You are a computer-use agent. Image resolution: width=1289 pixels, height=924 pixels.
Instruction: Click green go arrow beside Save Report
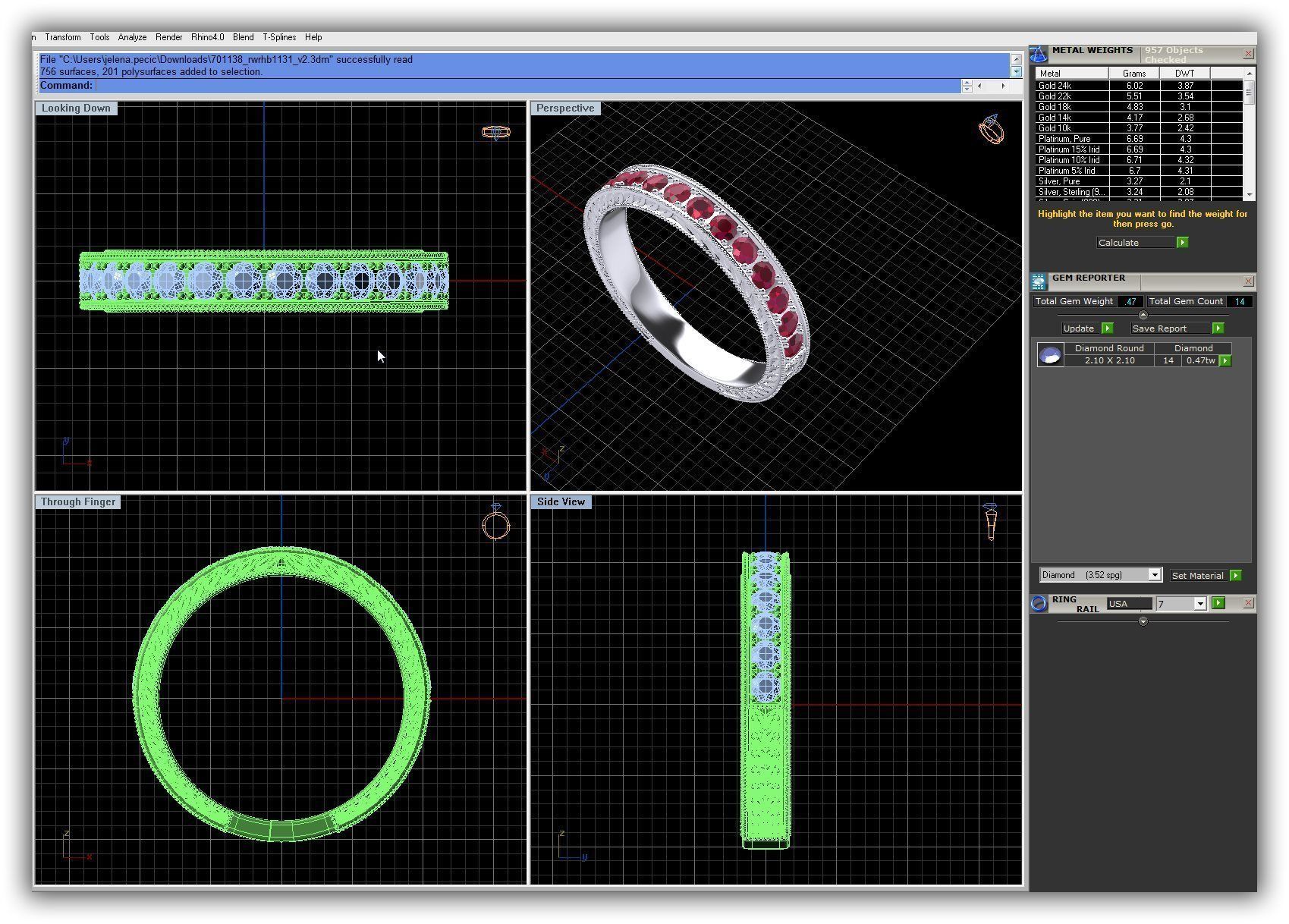click(x=1218, y=328)
